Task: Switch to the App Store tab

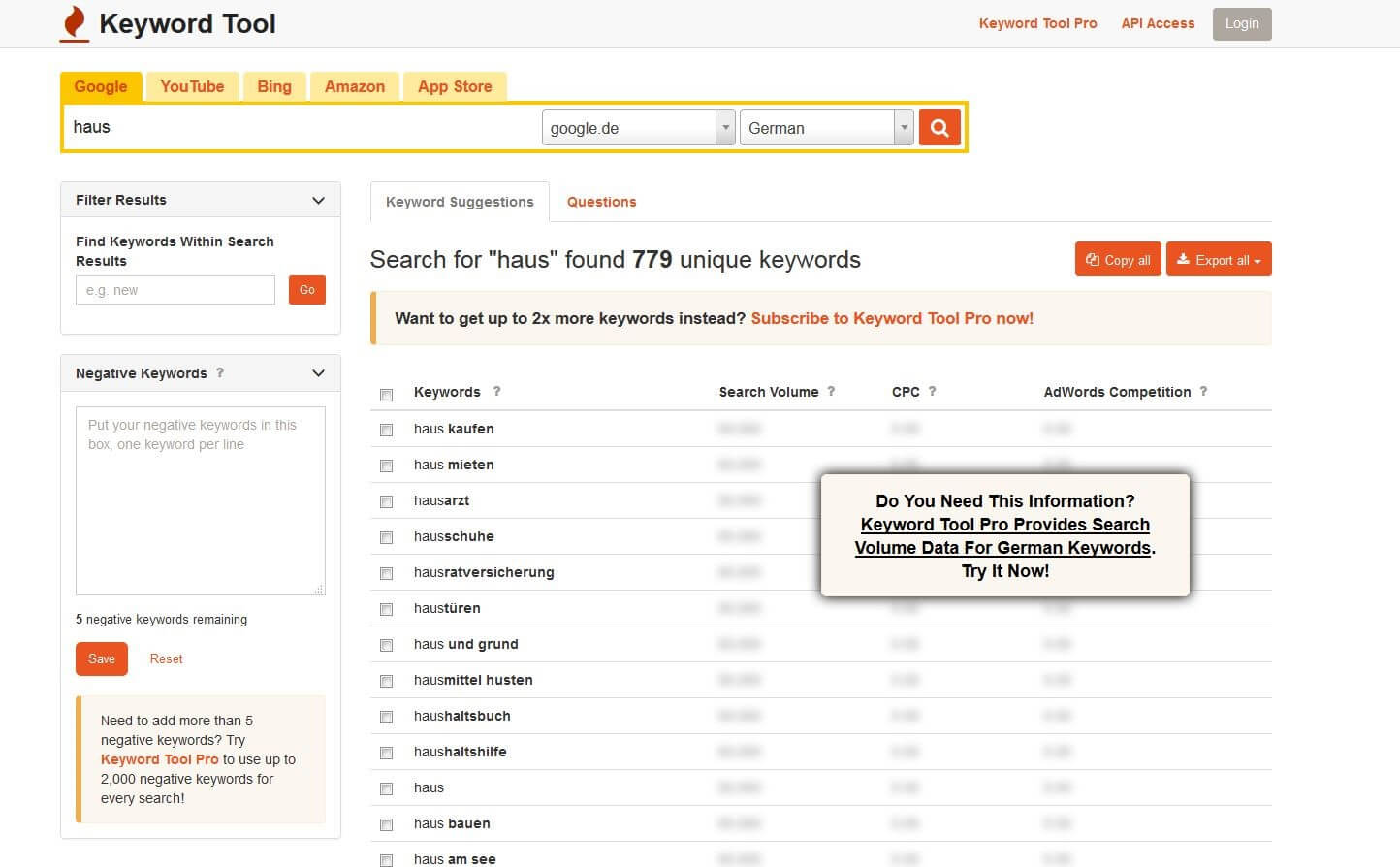Action: pos(455,86)
